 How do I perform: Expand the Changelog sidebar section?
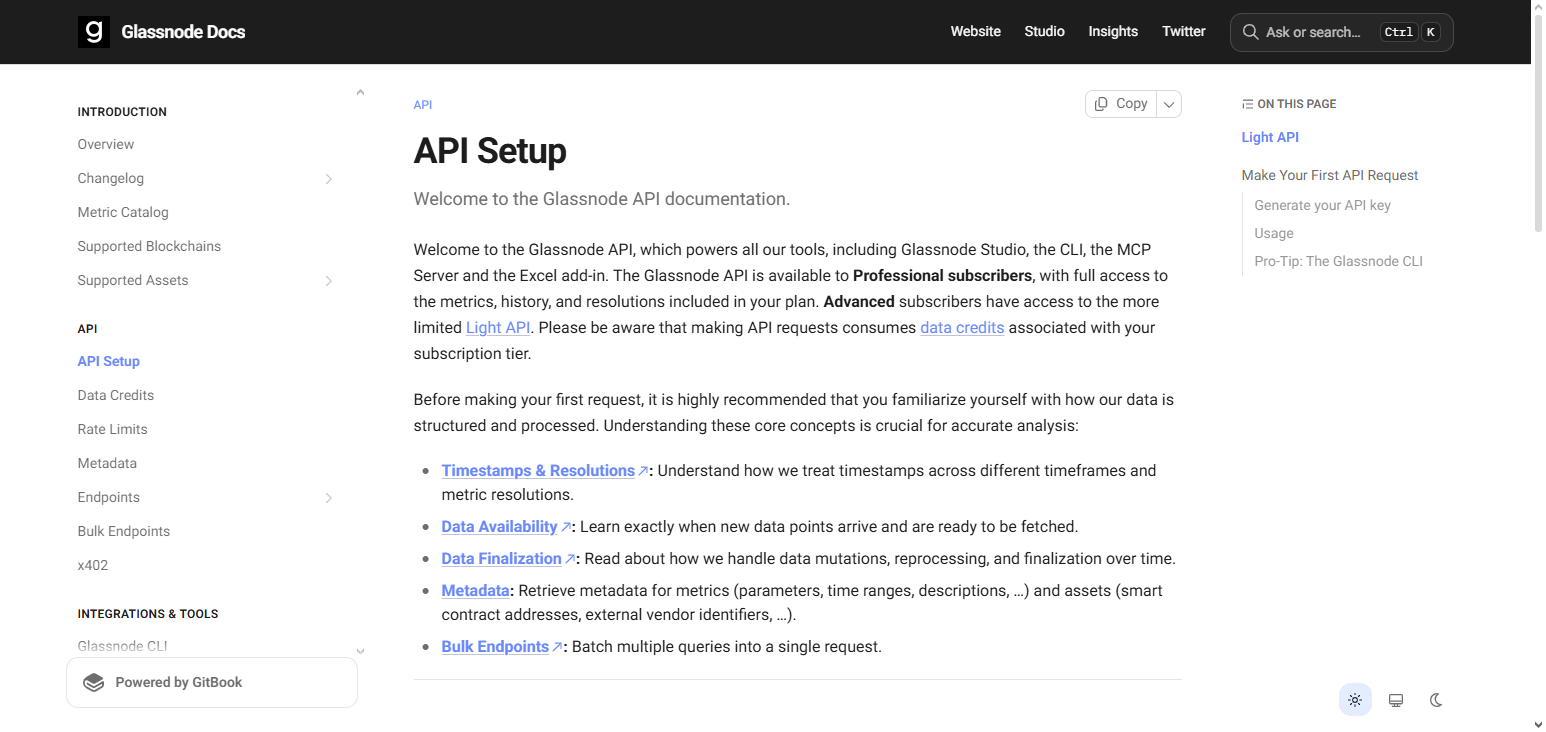pyautogui.click(x=328, y=179)
